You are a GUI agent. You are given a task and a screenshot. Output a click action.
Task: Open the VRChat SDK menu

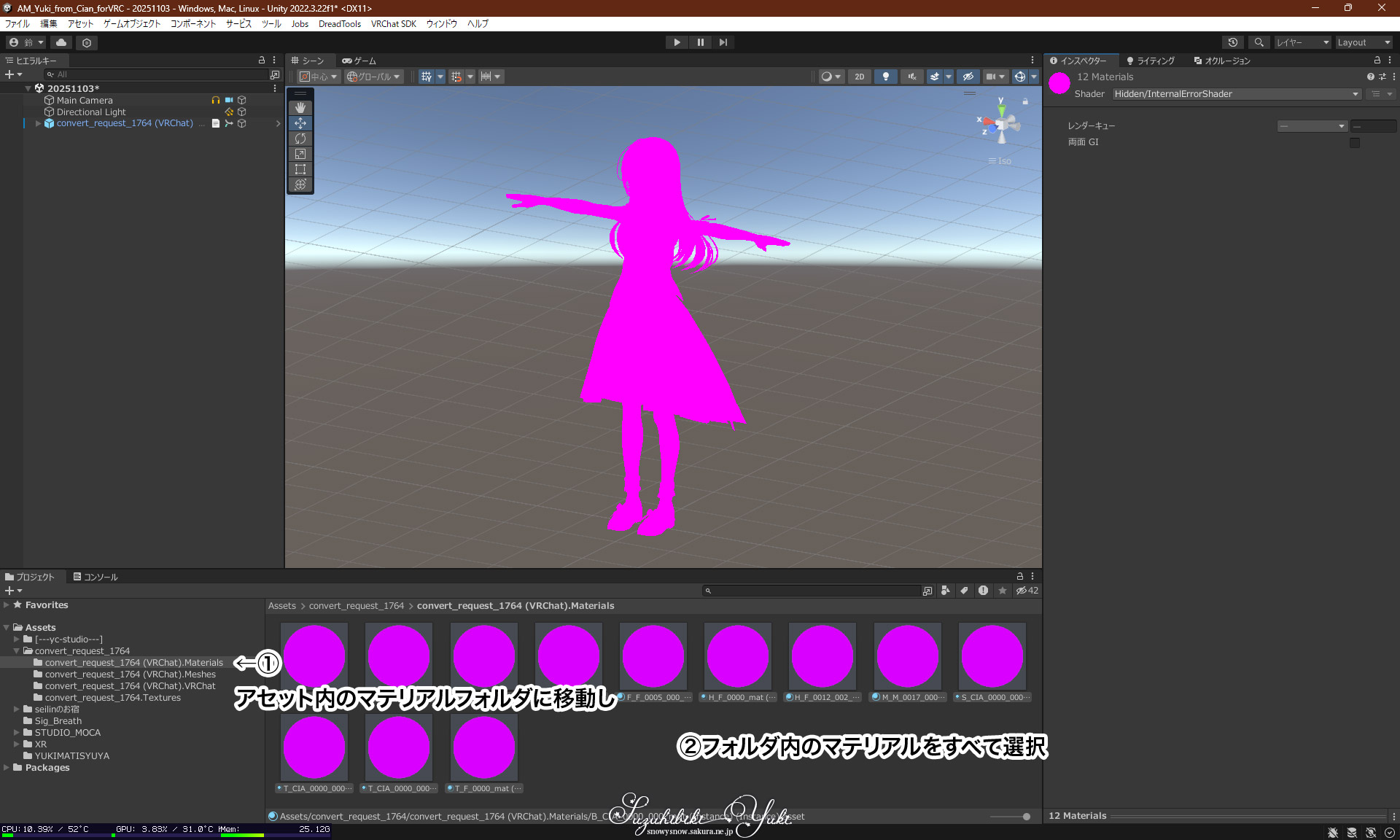click(x=393, y=24)
